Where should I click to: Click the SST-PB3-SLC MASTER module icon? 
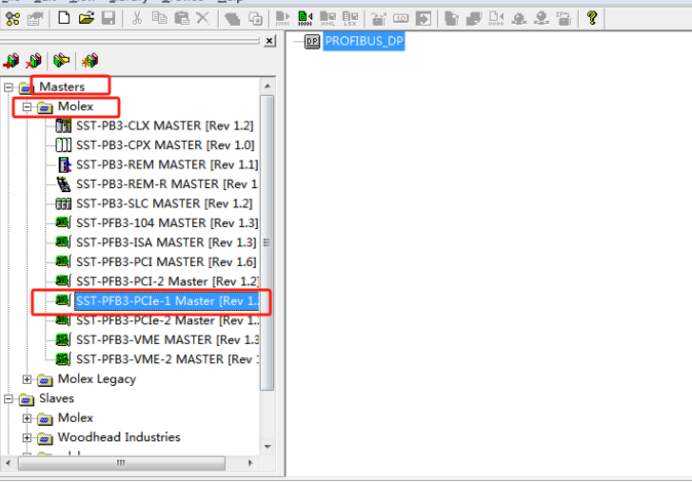(63, 203)
